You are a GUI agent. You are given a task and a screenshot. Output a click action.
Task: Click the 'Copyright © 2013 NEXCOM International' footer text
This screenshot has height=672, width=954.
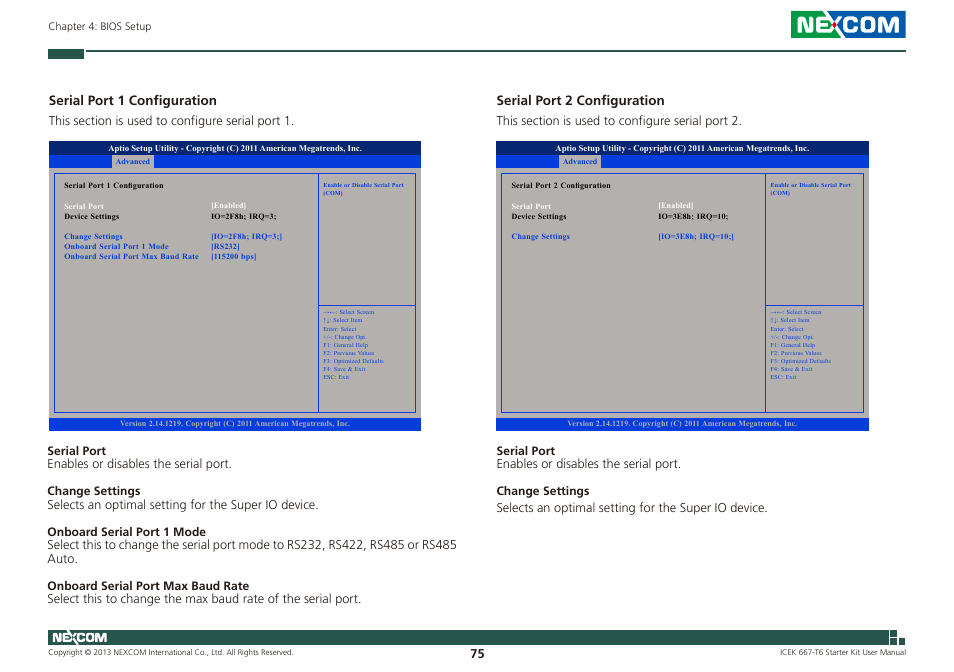(x=170, y=653)
